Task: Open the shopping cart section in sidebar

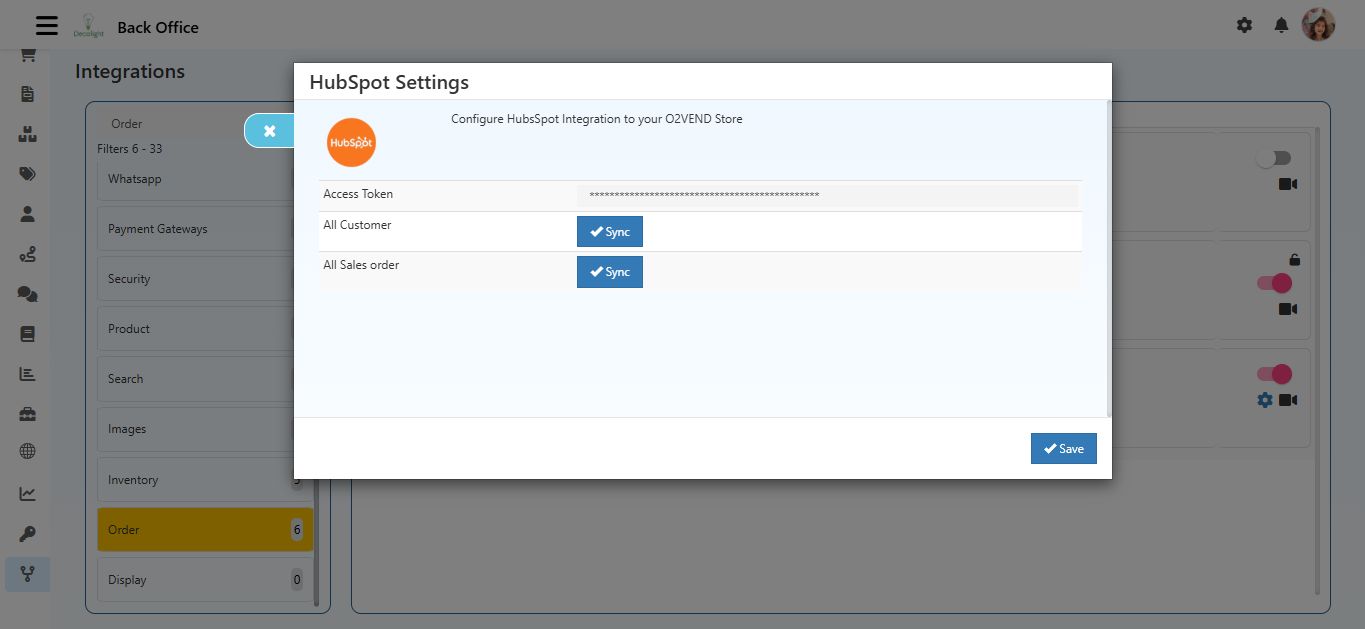Action: pos(27,55)
